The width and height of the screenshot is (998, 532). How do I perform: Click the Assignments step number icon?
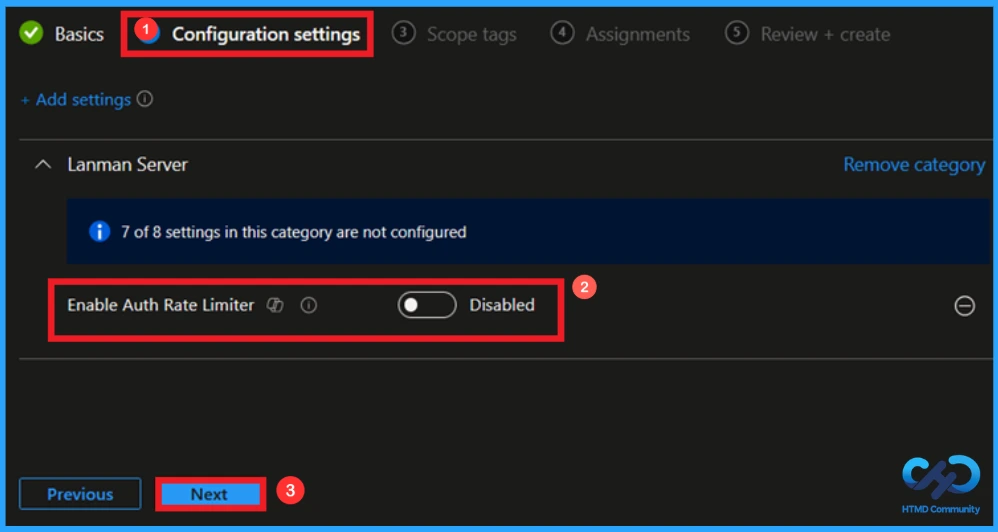[563, 33]
